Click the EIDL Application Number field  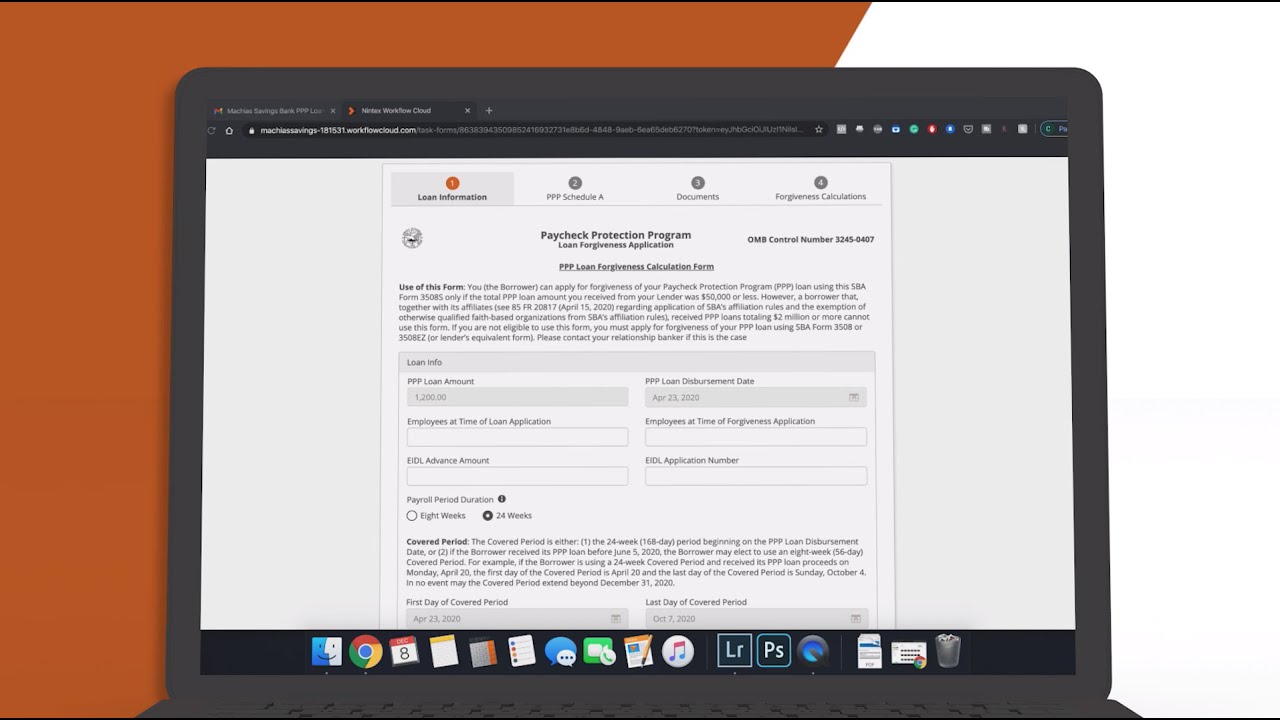click(x=756, y=477)
